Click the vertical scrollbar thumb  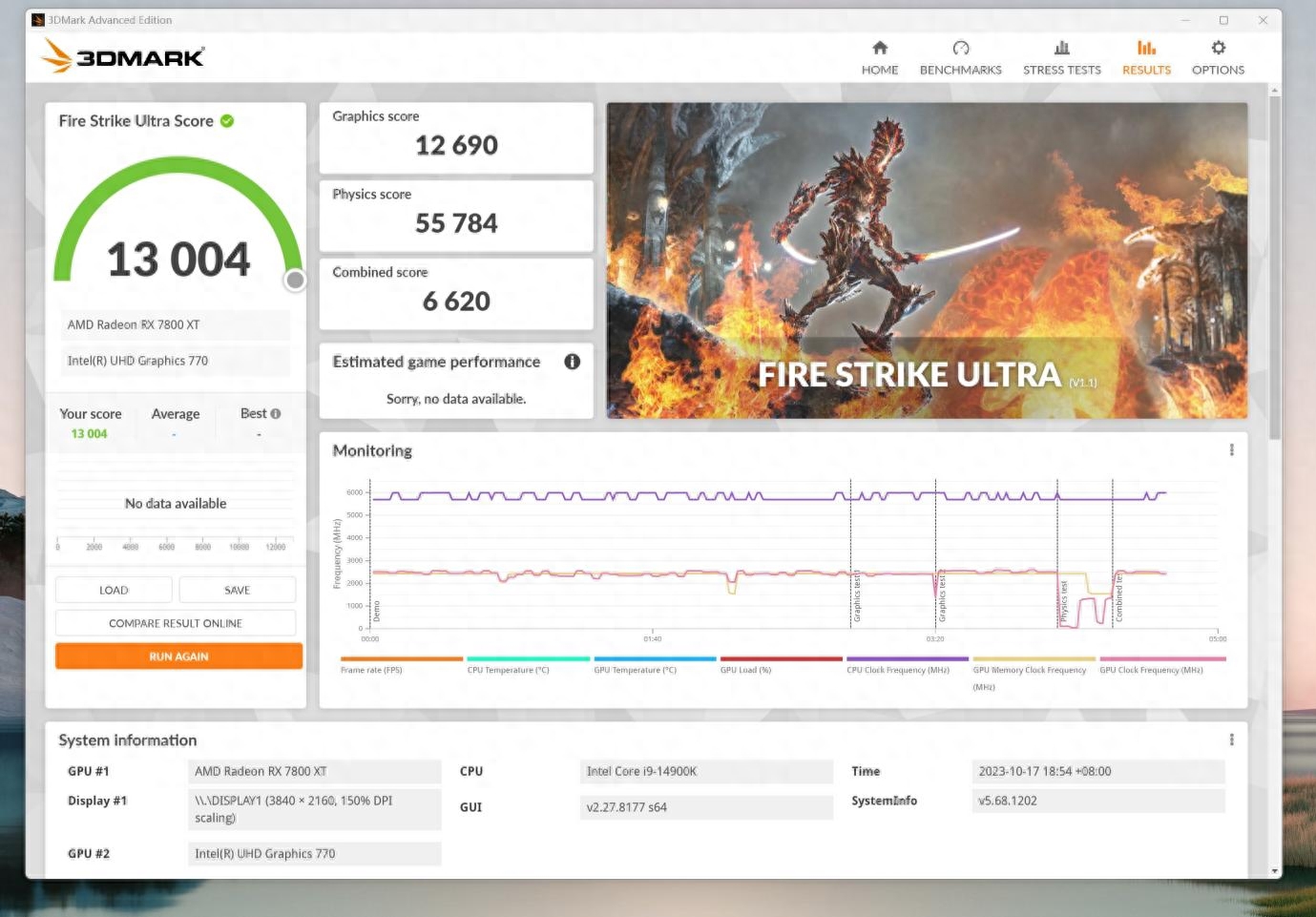(x=1274, y=267)
